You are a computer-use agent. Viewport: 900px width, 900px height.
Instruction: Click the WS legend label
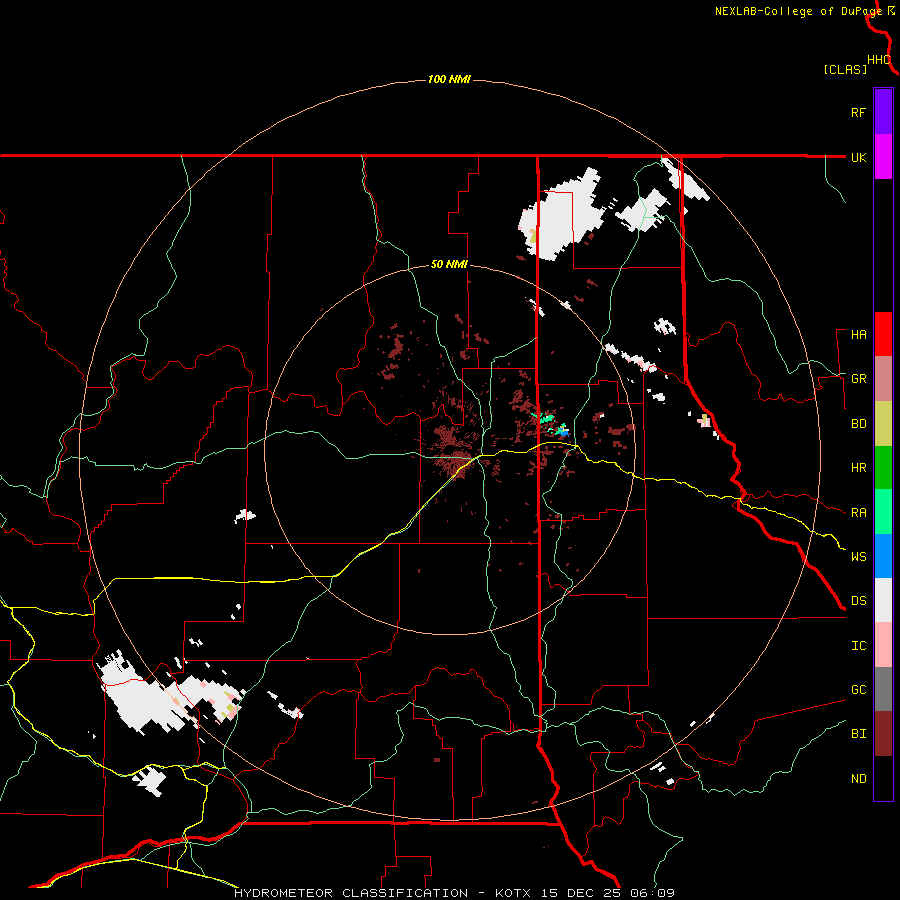tap(858, 557)
